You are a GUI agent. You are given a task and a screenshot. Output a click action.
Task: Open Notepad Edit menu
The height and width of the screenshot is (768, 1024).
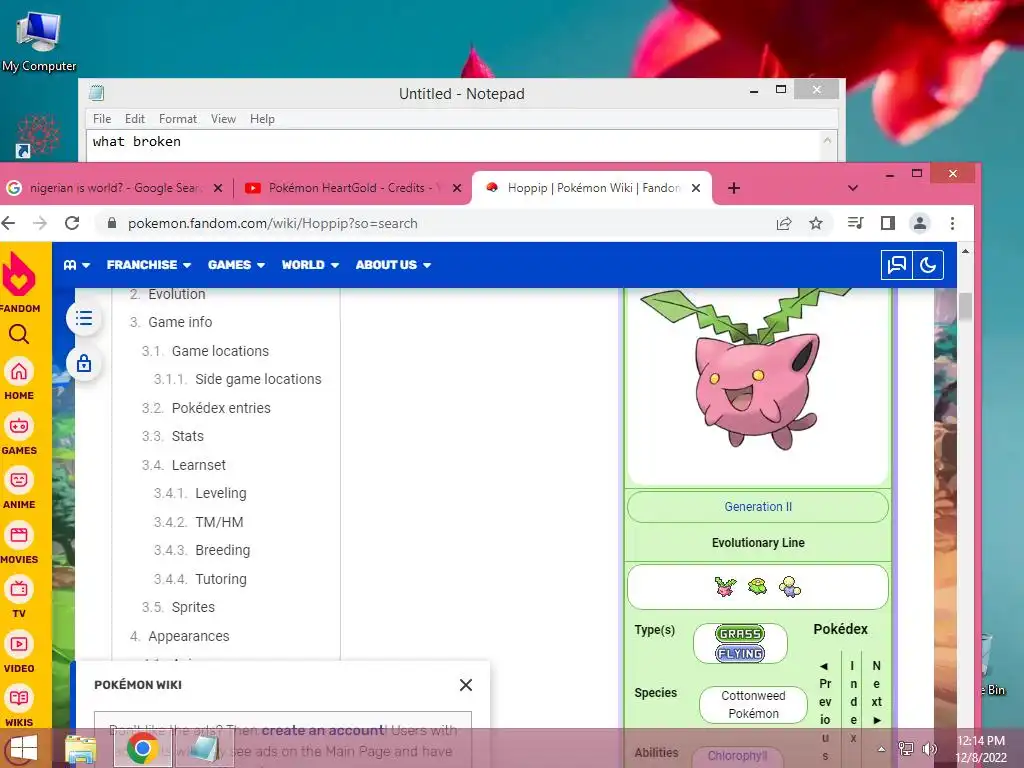(x=135, y=119)
